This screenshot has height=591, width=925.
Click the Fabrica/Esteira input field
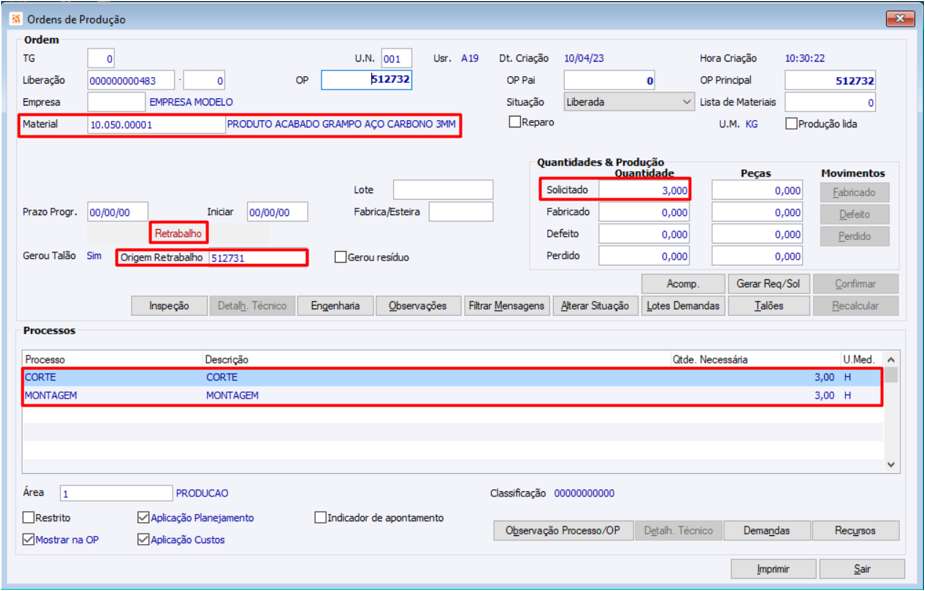point(461,212)
